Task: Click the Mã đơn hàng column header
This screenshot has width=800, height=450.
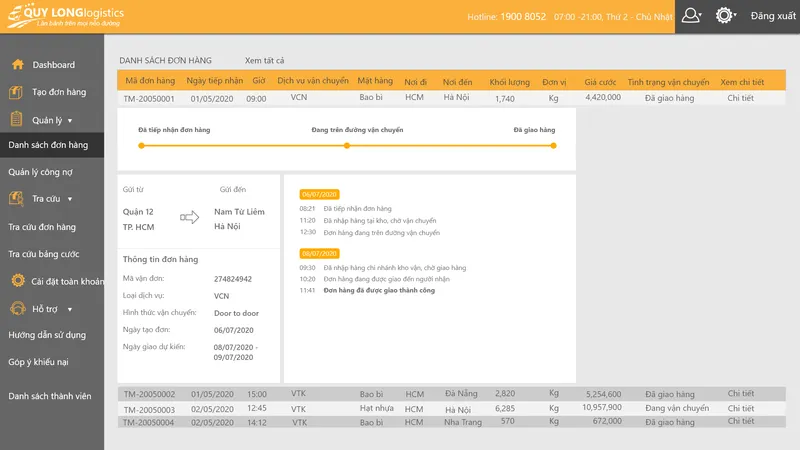Action: pos(150,81)
